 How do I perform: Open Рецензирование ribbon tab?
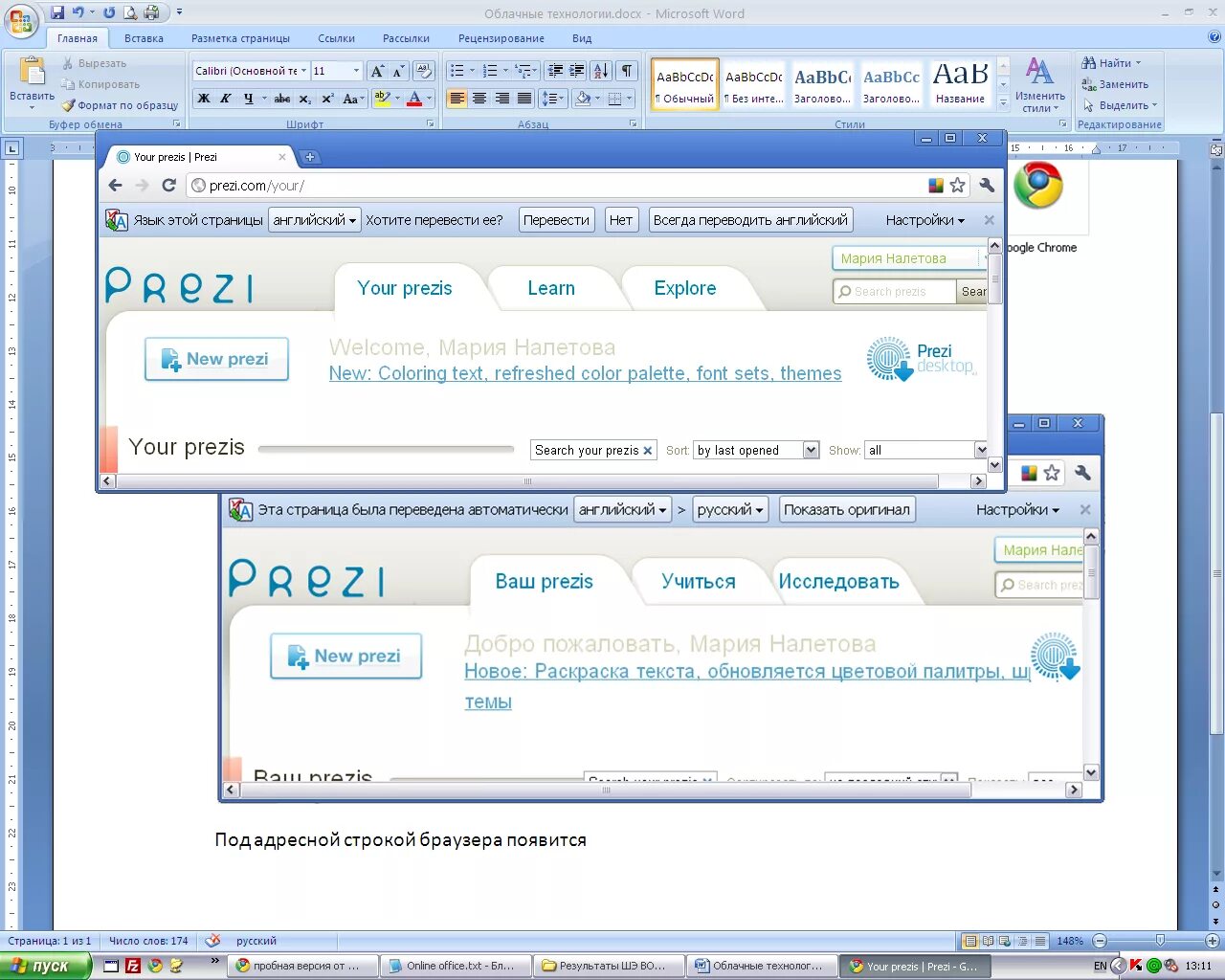pos(501,38)
